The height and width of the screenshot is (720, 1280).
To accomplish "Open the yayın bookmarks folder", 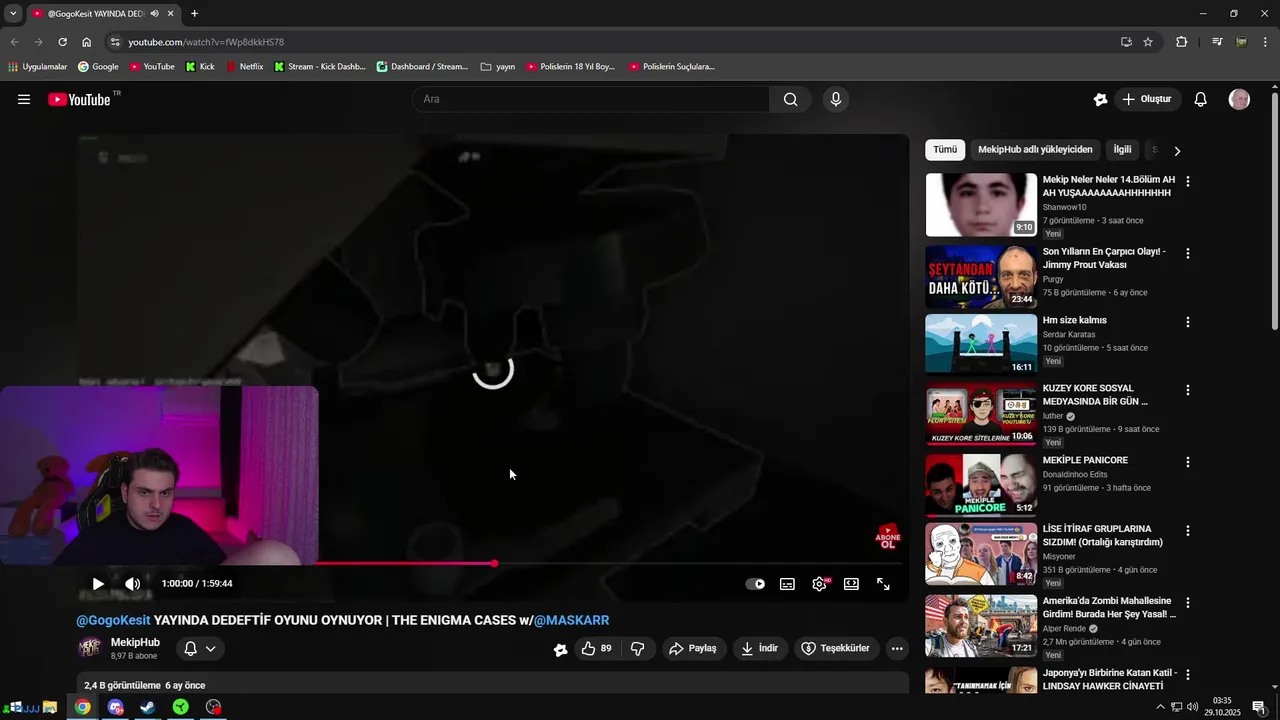I will [498, 67].
